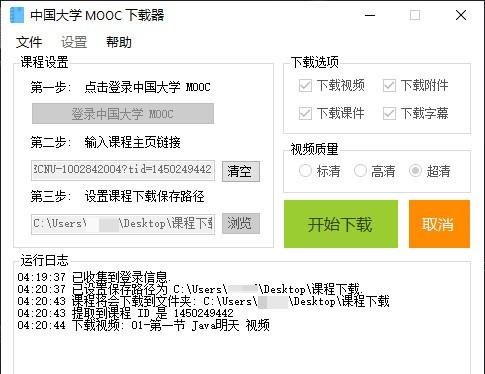Screen dimensions: 485x374
Task: Click the 第二步 输入课程主页链接 label
Action: click(105, 142)
